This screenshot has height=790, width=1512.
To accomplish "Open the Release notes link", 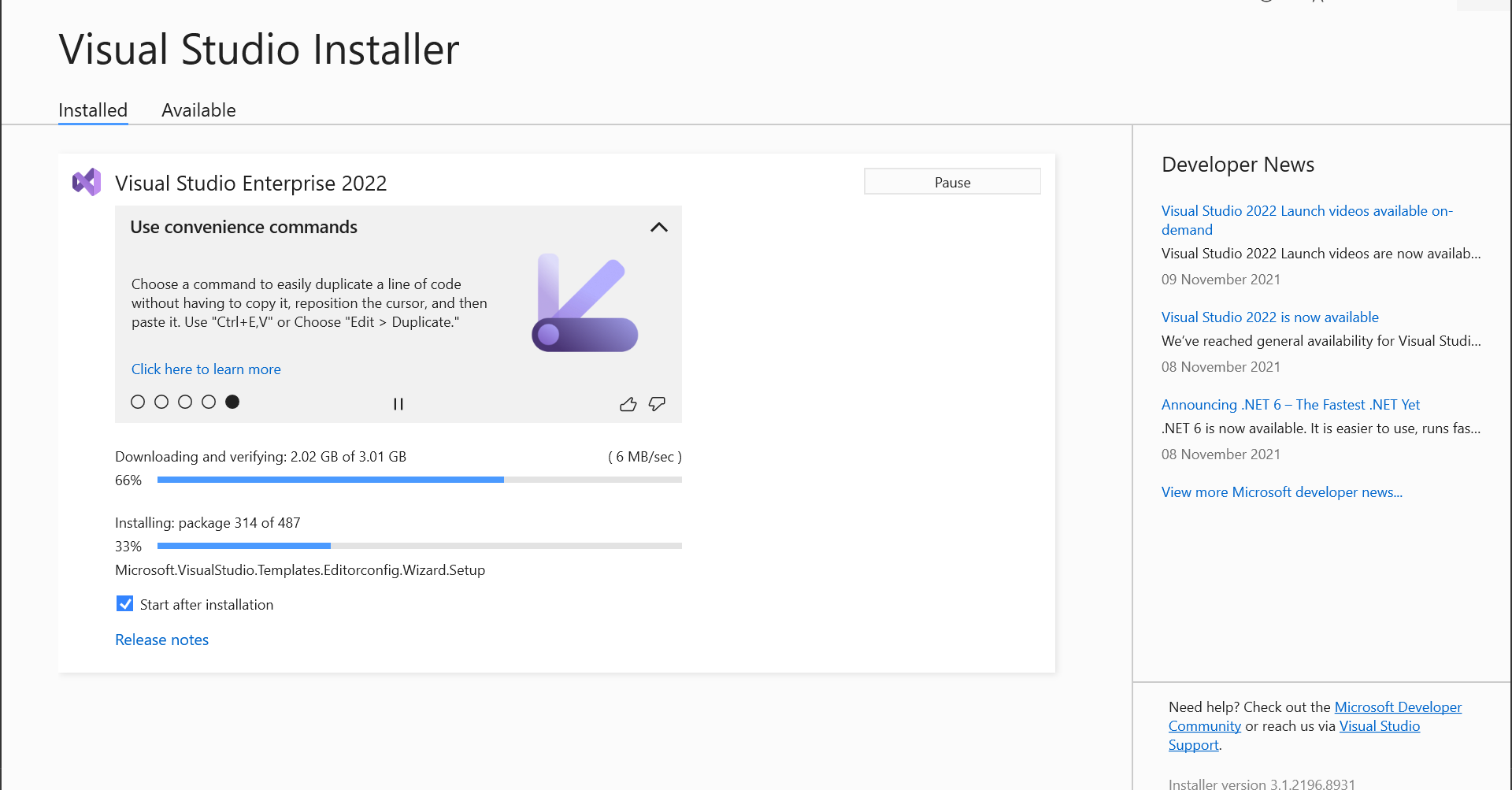I will coord(162,640).
